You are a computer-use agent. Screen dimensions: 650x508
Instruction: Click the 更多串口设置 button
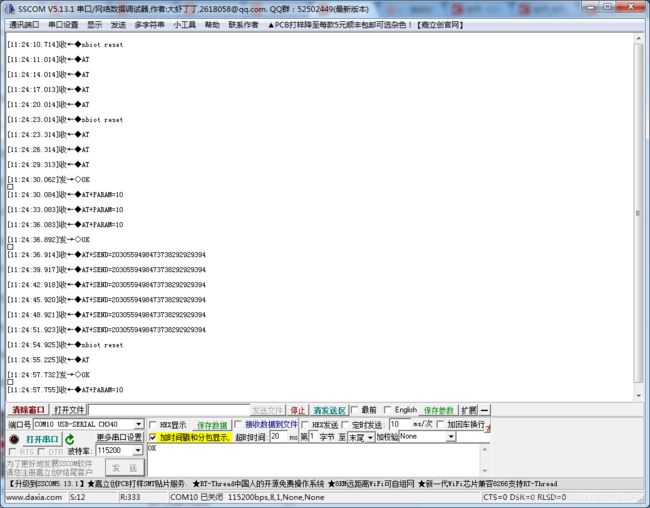tap(119, 438)
